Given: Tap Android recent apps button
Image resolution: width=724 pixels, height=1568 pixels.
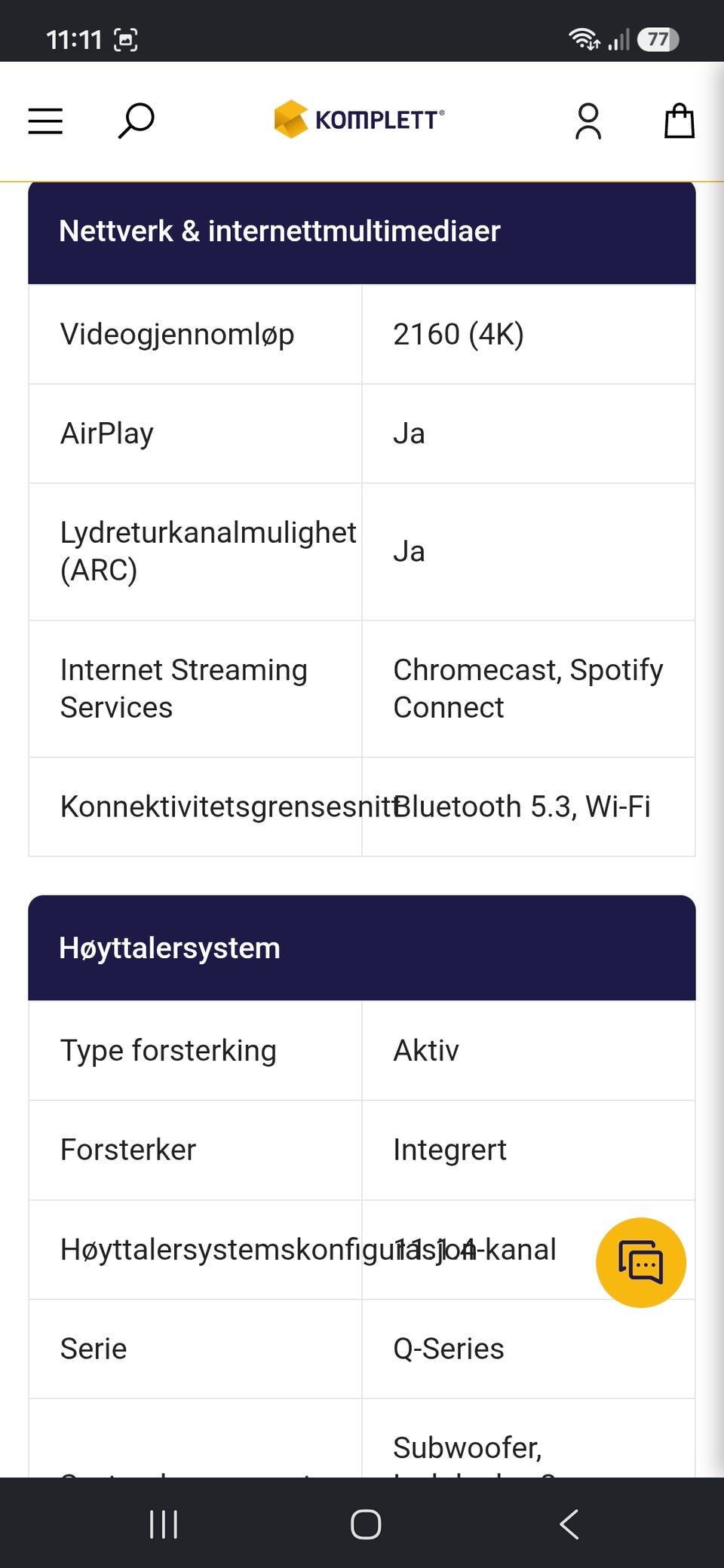Looking at the screenshot, I should click(164, 1524).
